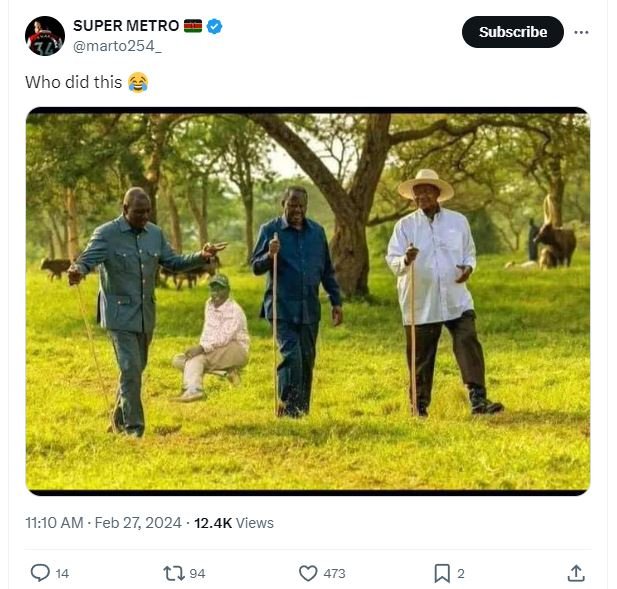Click the SUPER METRO display name
Viewport: 617px width, 589px height.
[126, 26]
